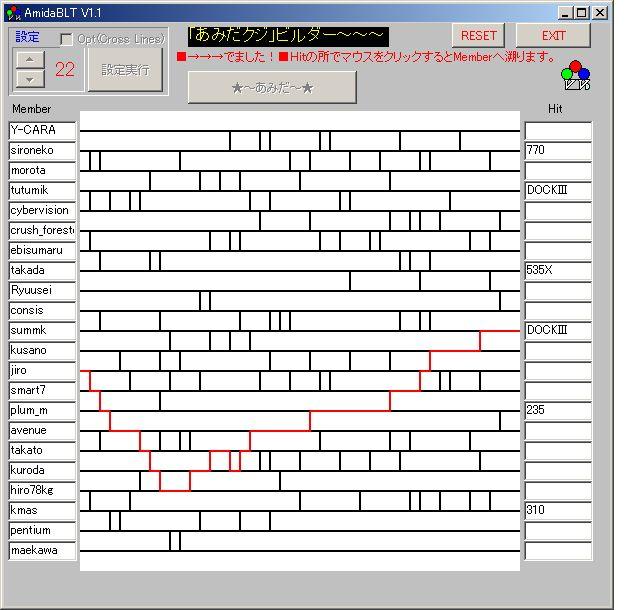This screenshot has height=610, width=640.
Task: Click the Y-CARA member field
Action: 42,130
